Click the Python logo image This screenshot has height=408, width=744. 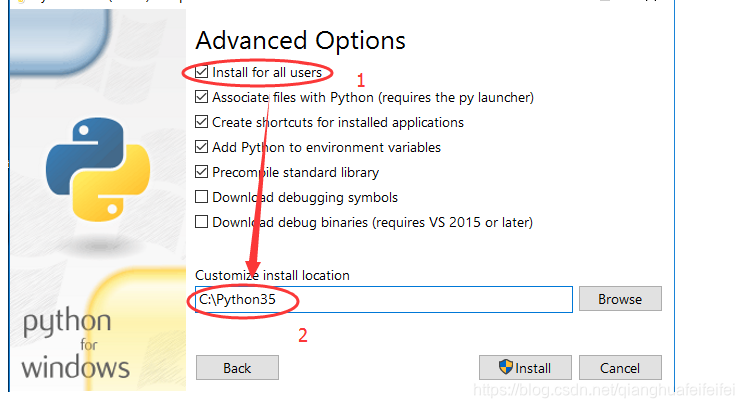98,169
